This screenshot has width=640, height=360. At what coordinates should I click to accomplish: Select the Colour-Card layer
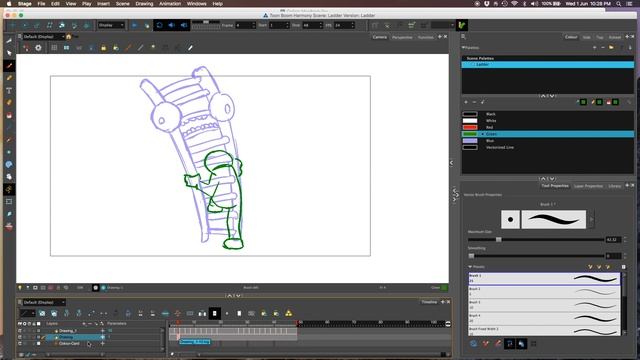click(69, 344)
